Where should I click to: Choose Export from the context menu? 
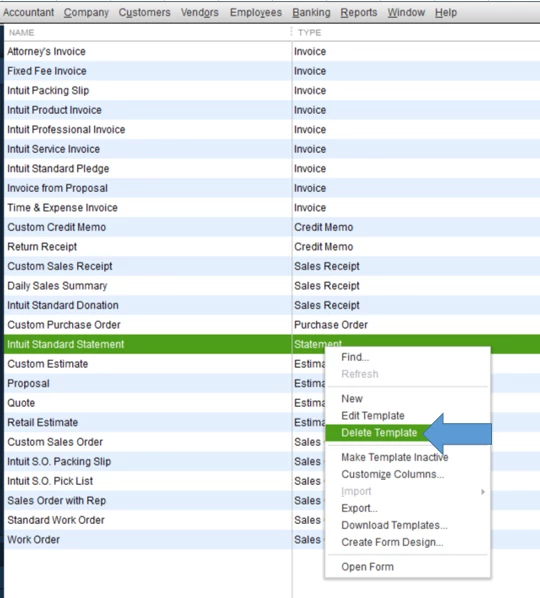[x=359, y=508]
